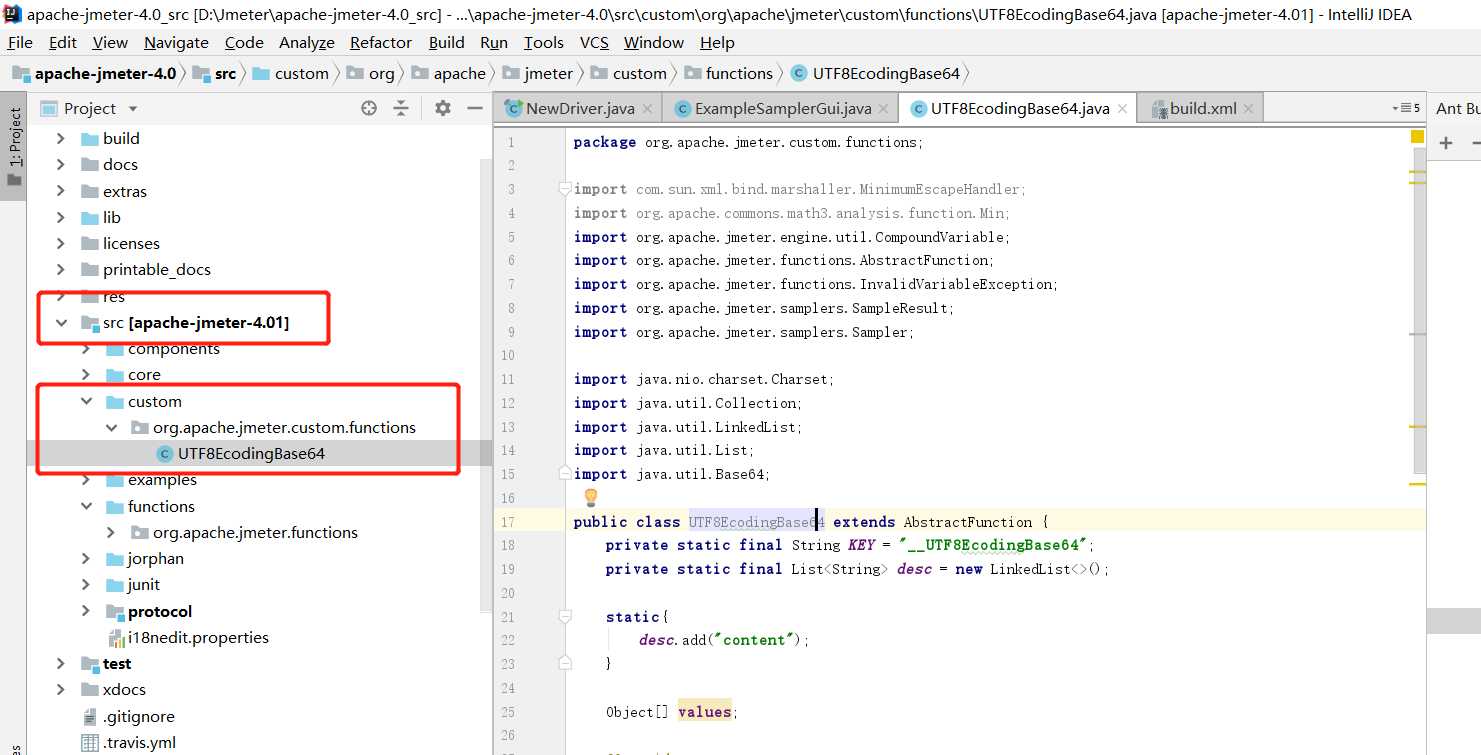The width and height of the screenshot is (1481, 755).
Task: Close the build.xml tab
Action: coord(1249,109)
